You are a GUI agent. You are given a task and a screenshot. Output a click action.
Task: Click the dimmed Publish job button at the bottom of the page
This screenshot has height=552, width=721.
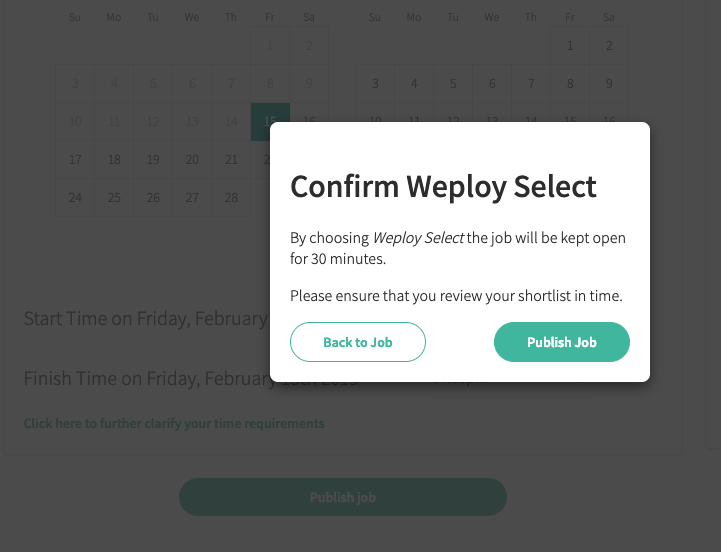tap(343, 497)
